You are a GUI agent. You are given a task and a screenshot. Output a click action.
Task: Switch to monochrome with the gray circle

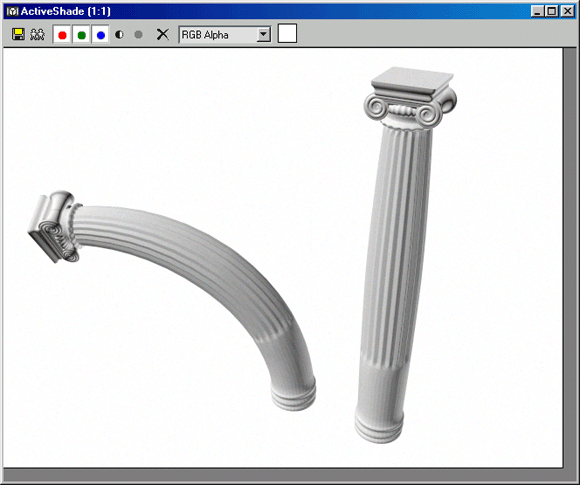coord(138,35)
